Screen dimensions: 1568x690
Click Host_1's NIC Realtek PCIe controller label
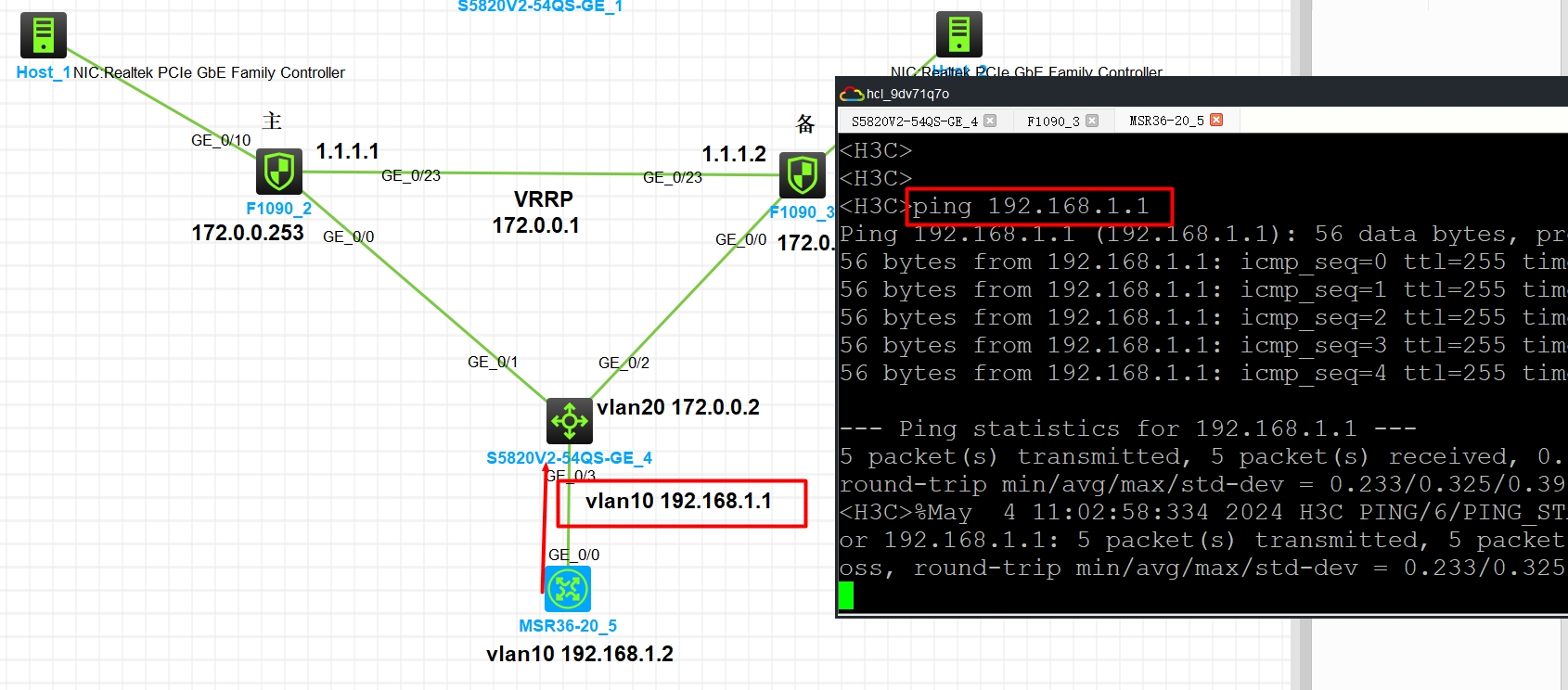click(209, 72)
